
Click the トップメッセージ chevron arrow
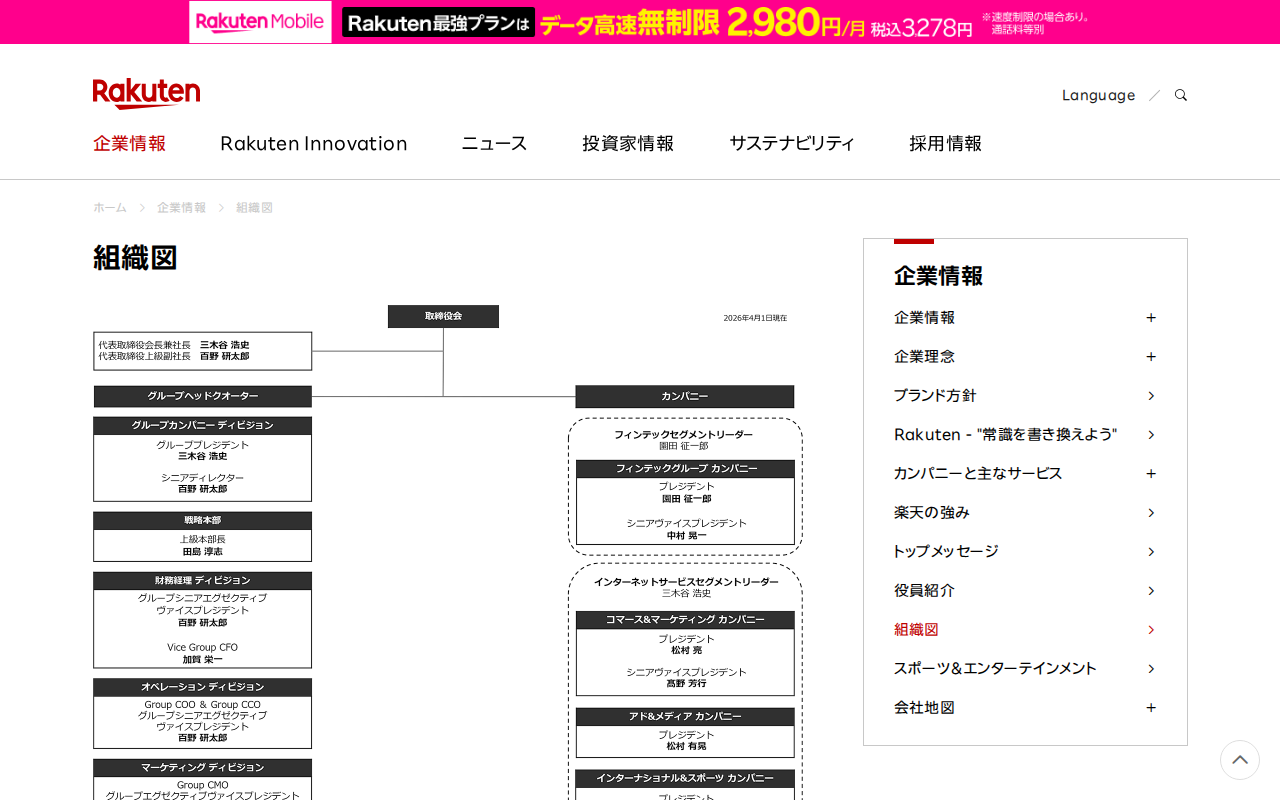pyautogui.click(x=1151, y=552)
